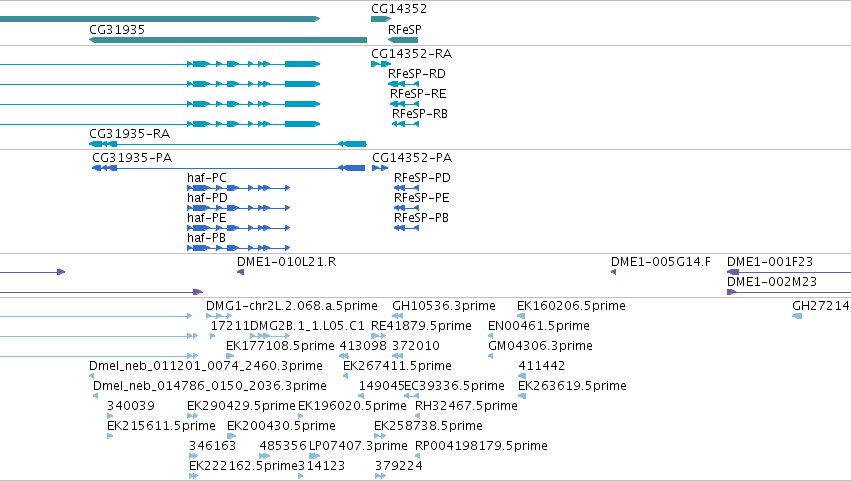Select the 340039 feature label

point(131,407)
